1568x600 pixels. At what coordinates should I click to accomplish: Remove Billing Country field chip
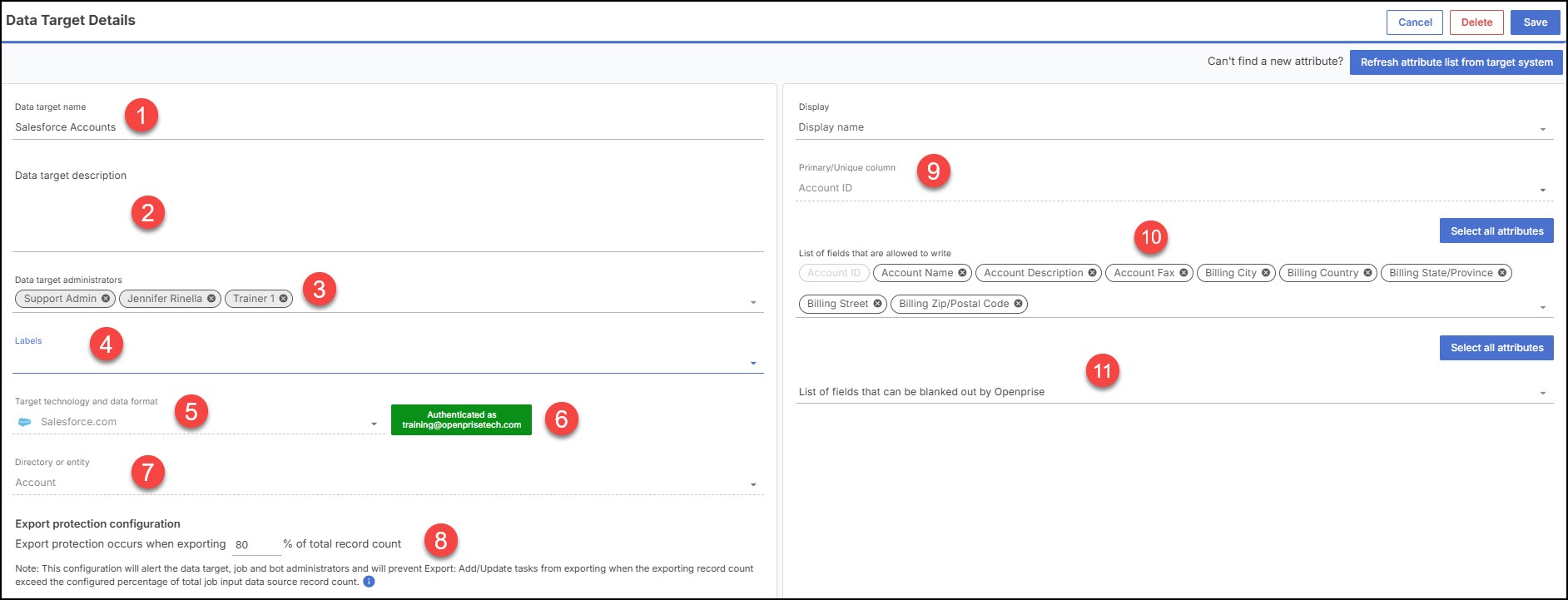tap(1367, 273)
